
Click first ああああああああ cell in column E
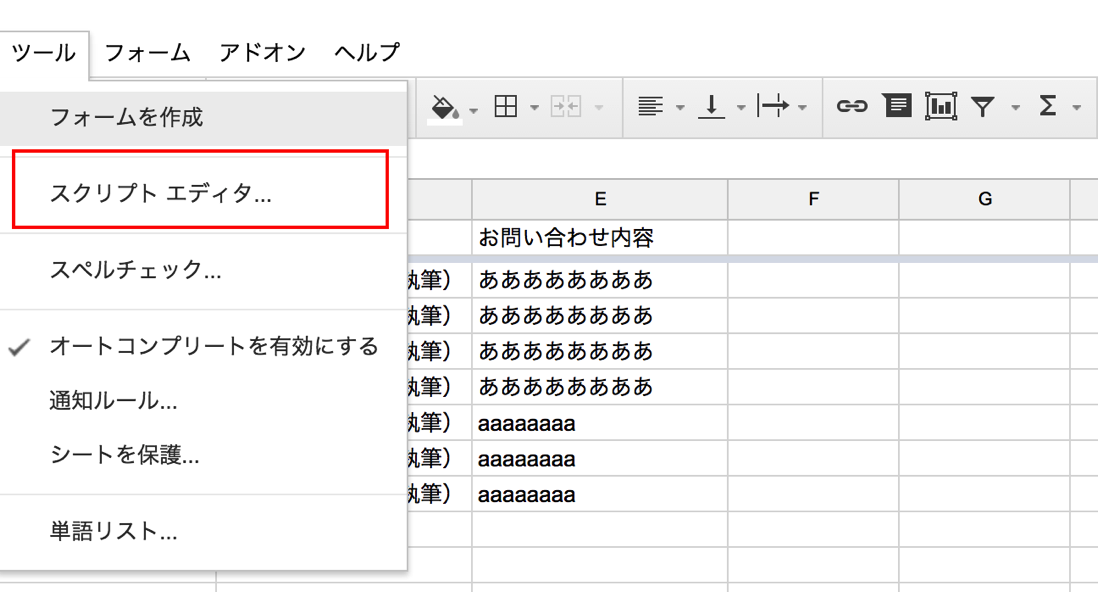point(600,280)
